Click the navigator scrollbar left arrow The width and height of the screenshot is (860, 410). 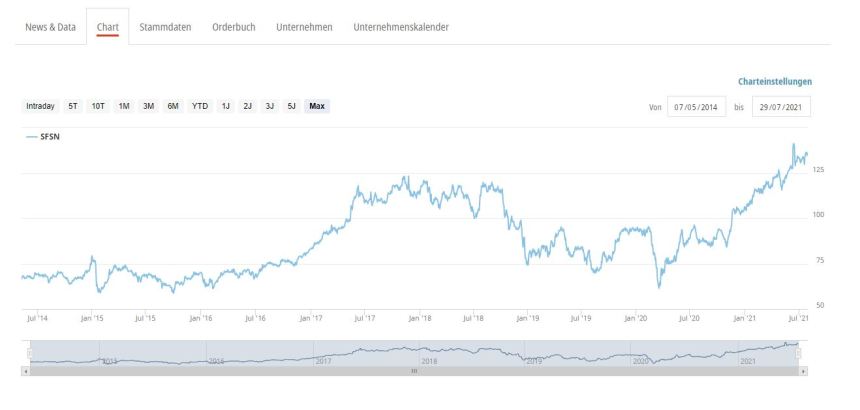pos(25,370)
